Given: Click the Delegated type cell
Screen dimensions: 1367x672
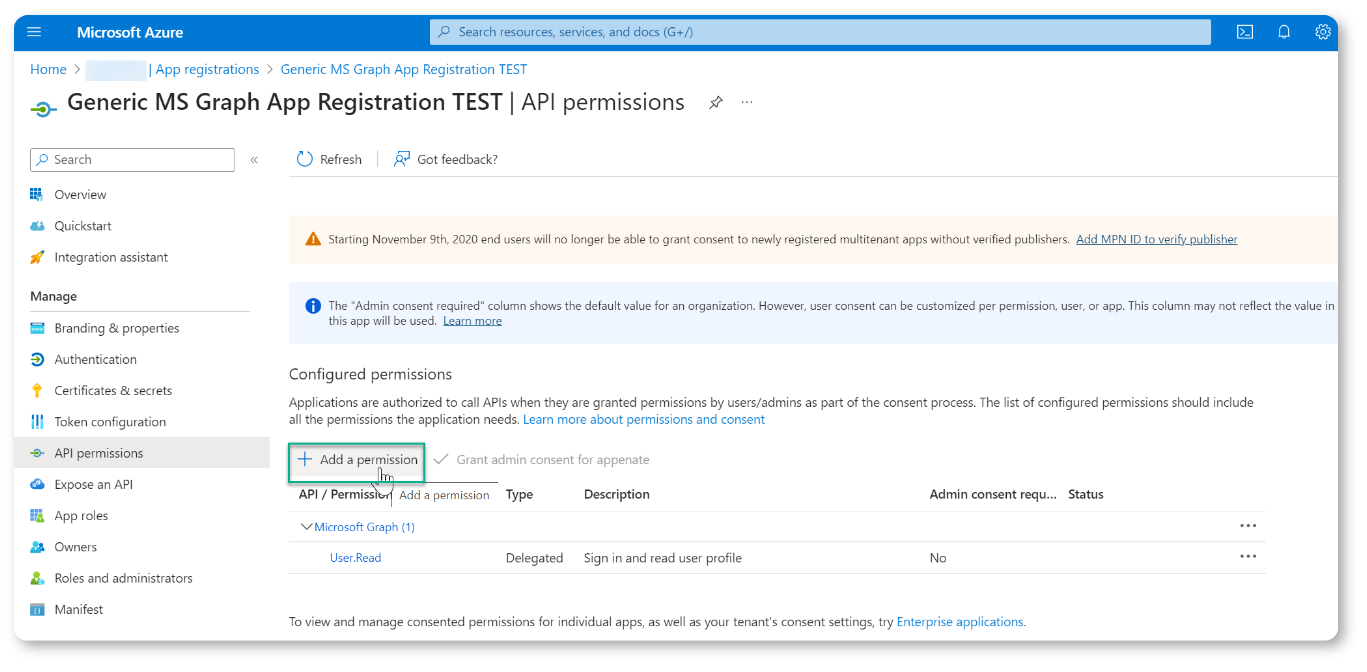Looking at the screenshot, I should click(x=535, y=558).
